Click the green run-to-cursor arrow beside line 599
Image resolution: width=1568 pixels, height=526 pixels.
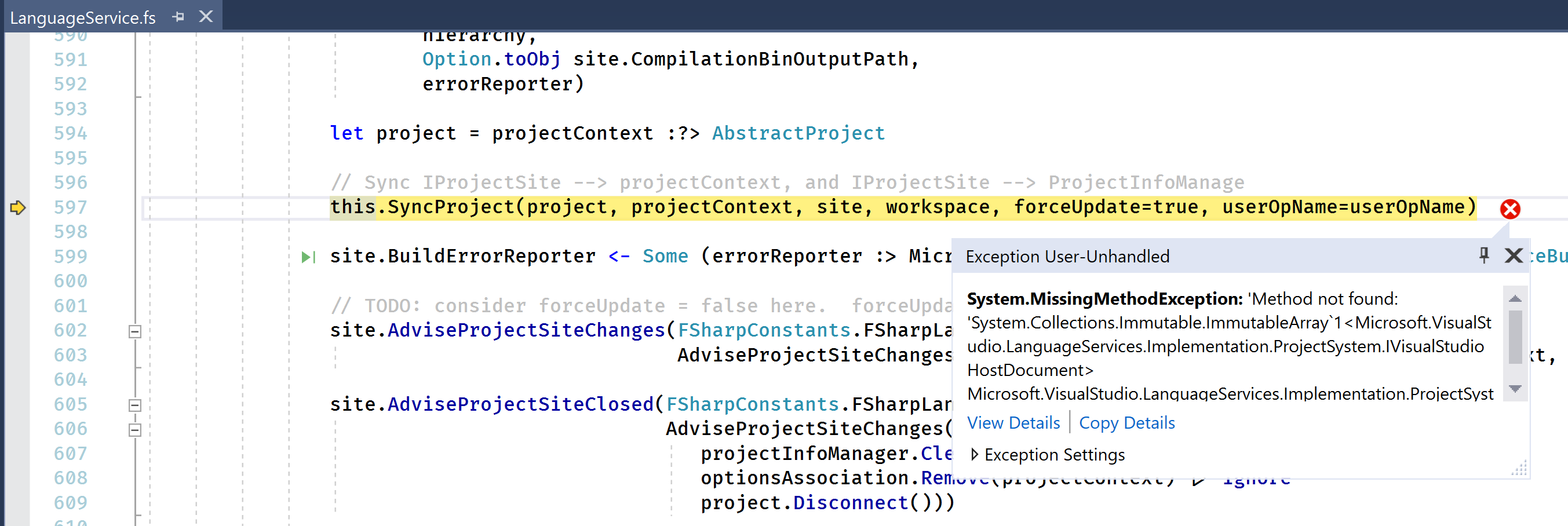[309, 255]
